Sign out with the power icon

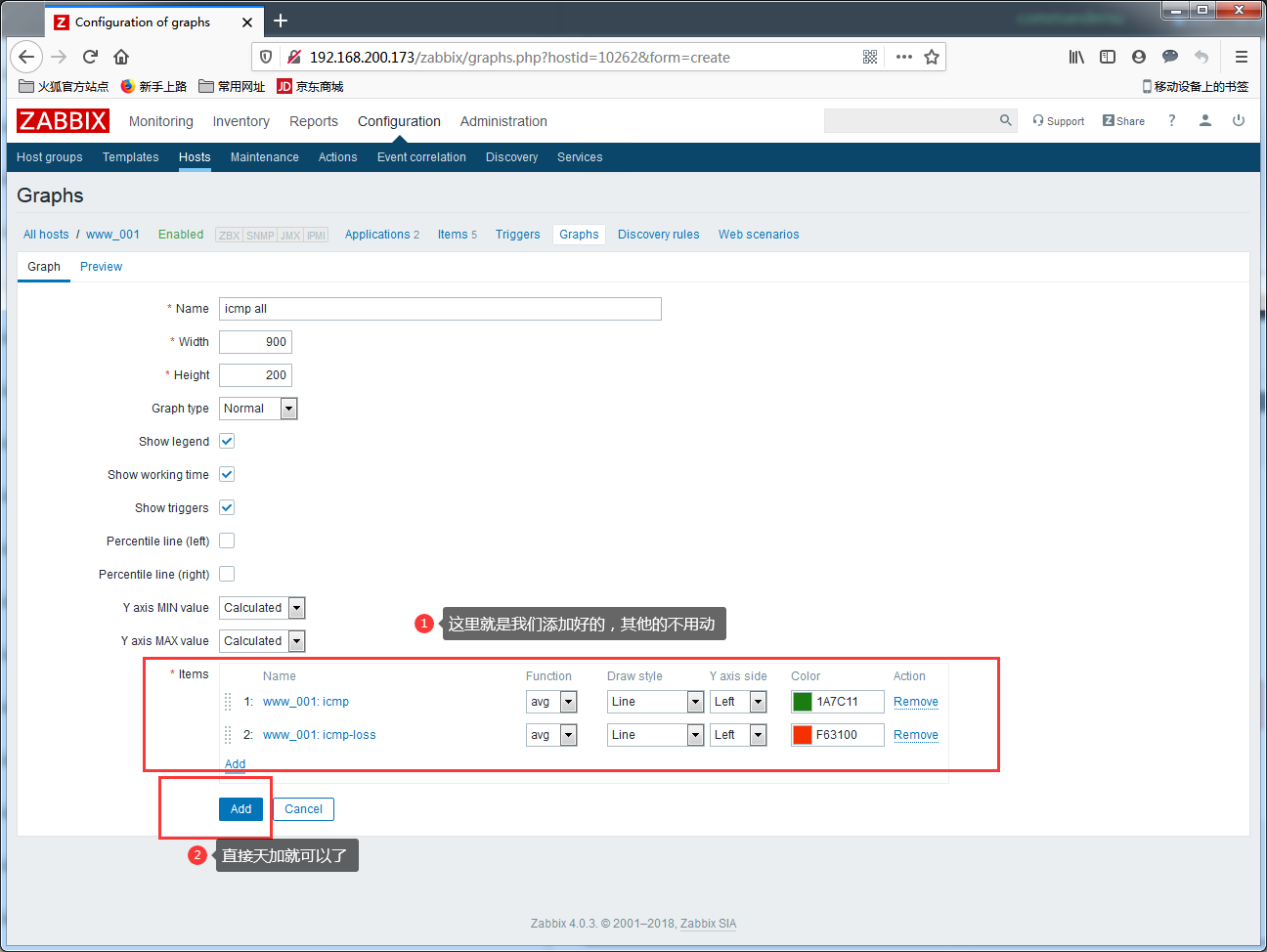tap(1239, 120)
